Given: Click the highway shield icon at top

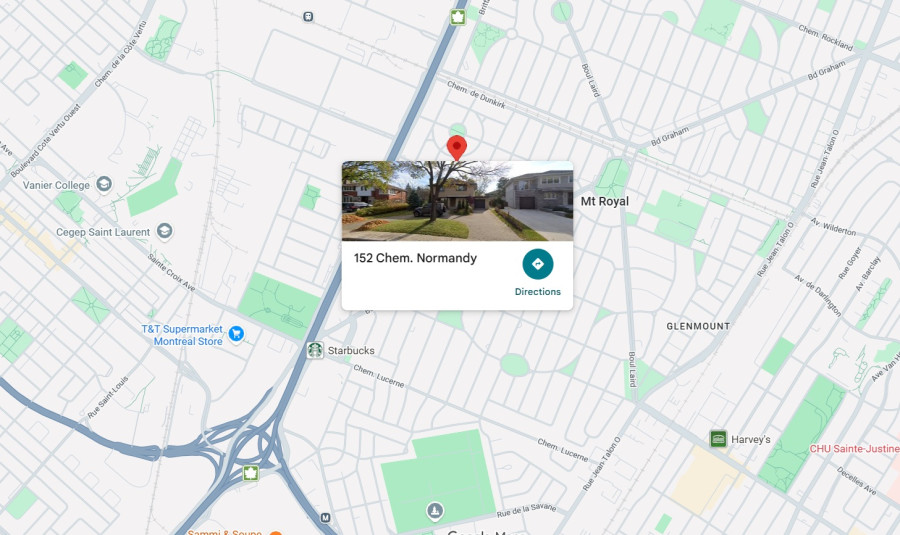Looking at the screenshot, I should 457,17.
